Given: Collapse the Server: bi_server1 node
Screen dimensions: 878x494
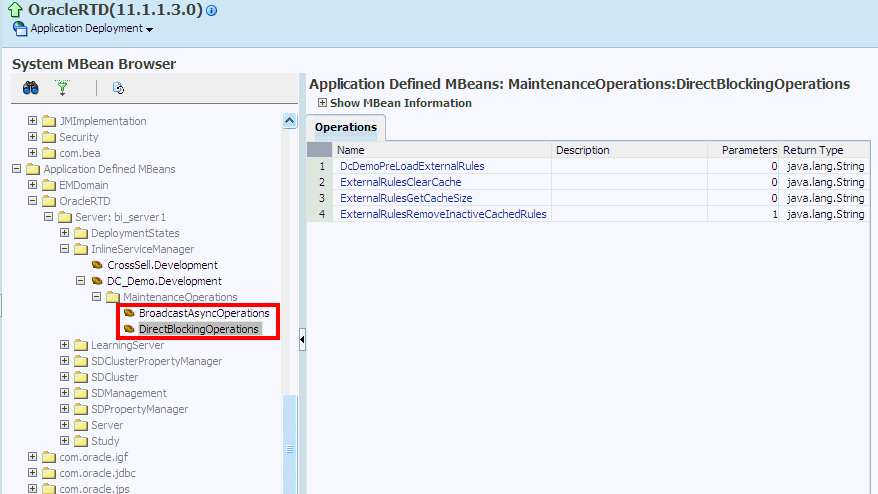Looking at the screenshot, I should 49,216.
